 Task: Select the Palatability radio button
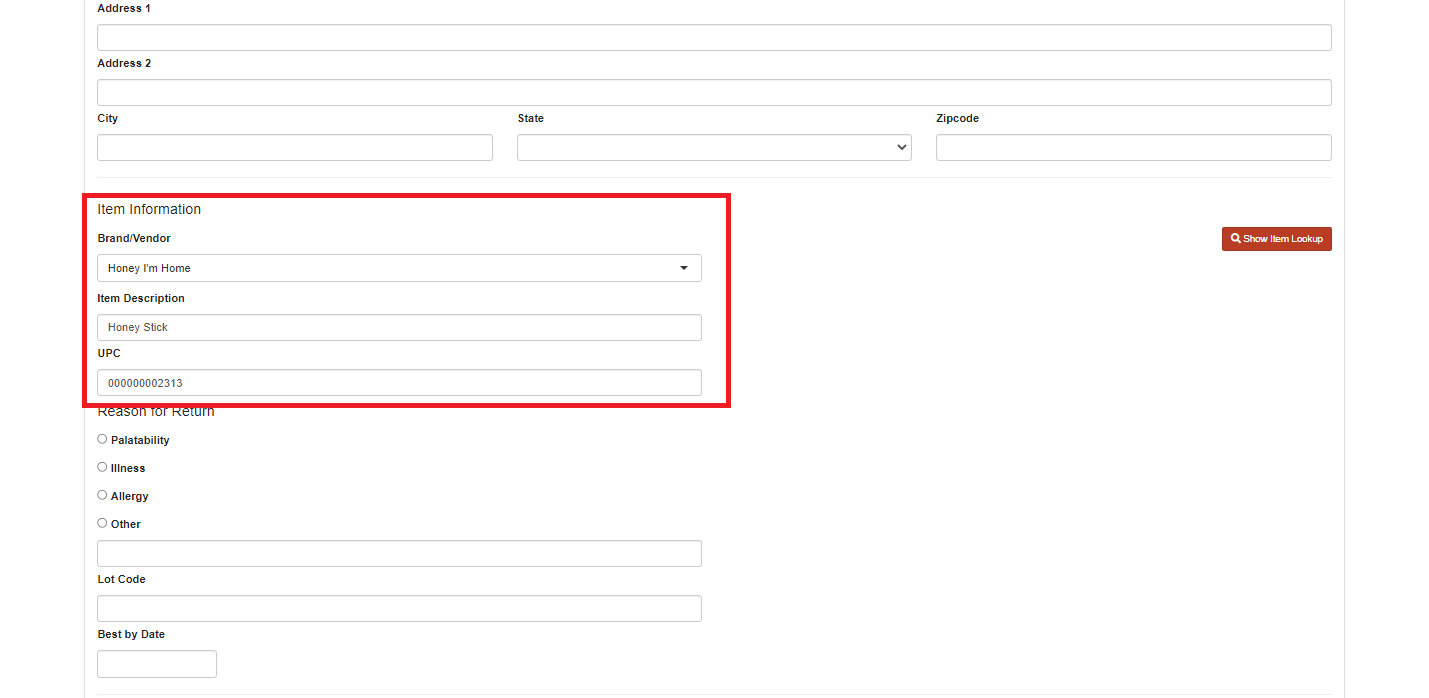(x=102, y=439)
